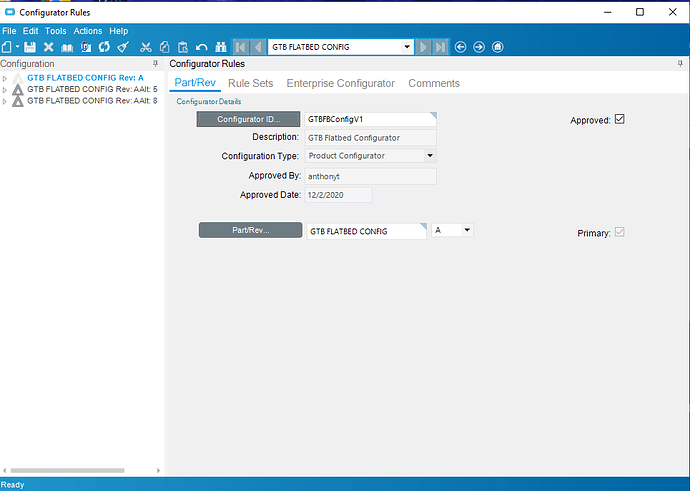Open the Configuration Type dropdown
690x491 pixels.
click(430, 156)
